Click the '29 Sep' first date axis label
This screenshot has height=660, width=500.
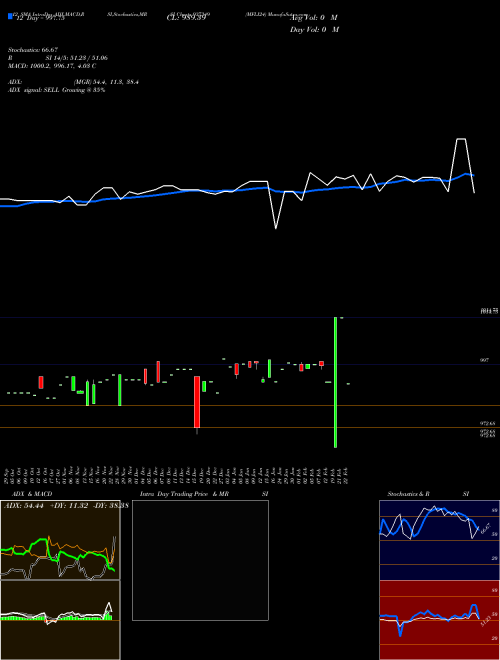pyautogui.click(x=8, y=476)
